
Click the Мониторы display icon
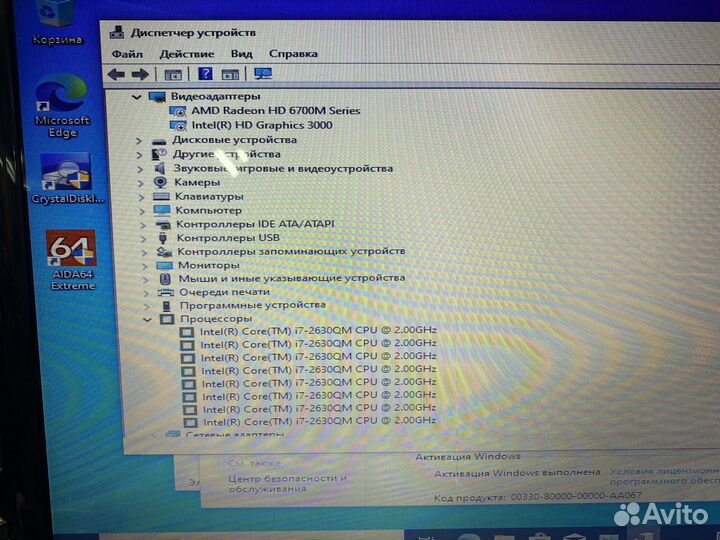click(x=164, y=265)
